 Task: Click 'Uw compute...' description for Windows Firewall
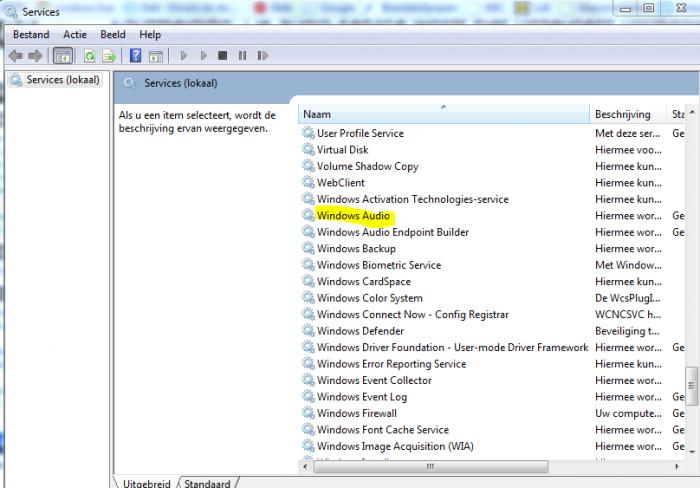(x=628, y=413)
